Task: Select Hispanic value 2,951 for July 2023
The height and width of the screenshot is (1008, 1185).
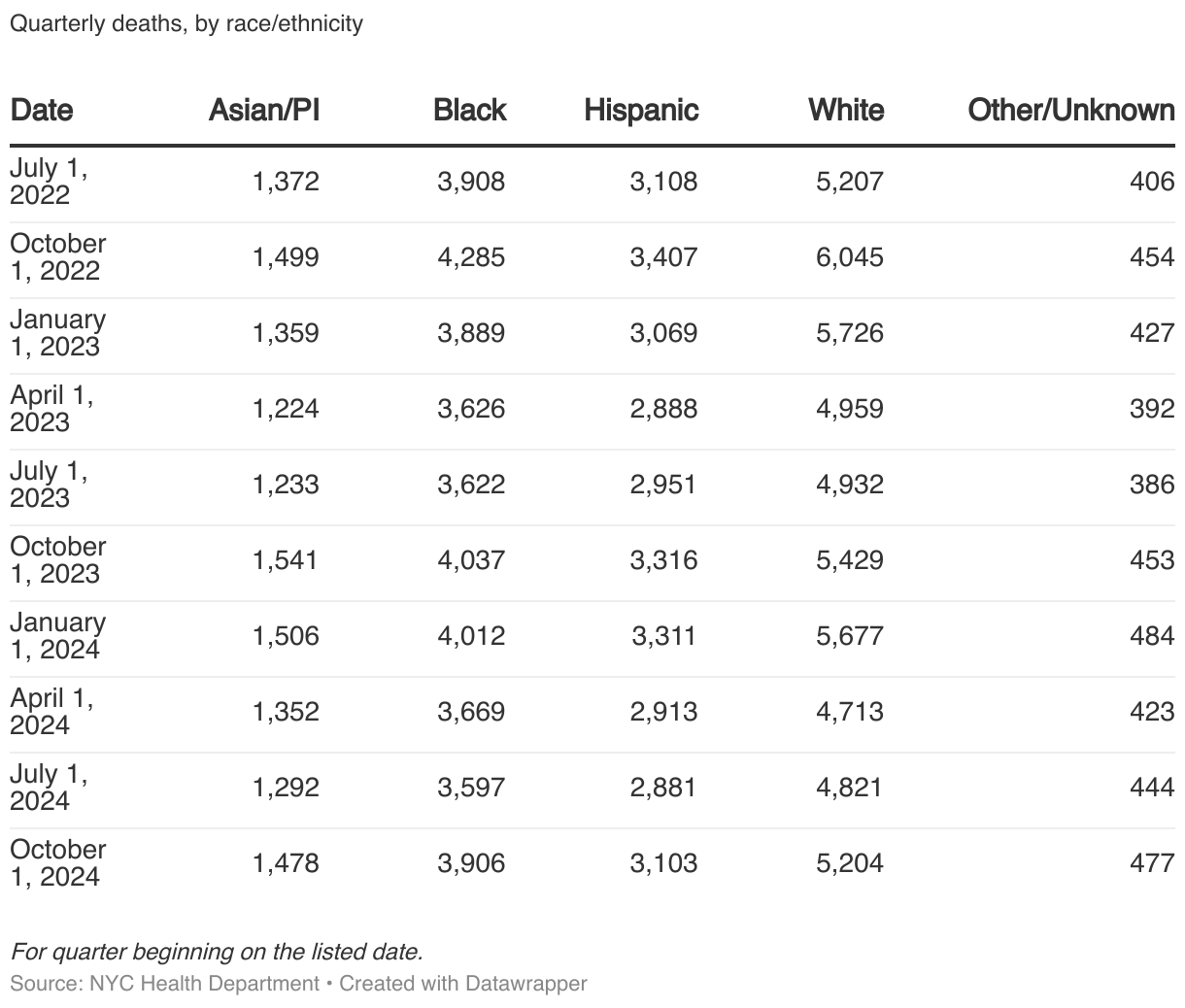Action: click(x=663, y=485)
